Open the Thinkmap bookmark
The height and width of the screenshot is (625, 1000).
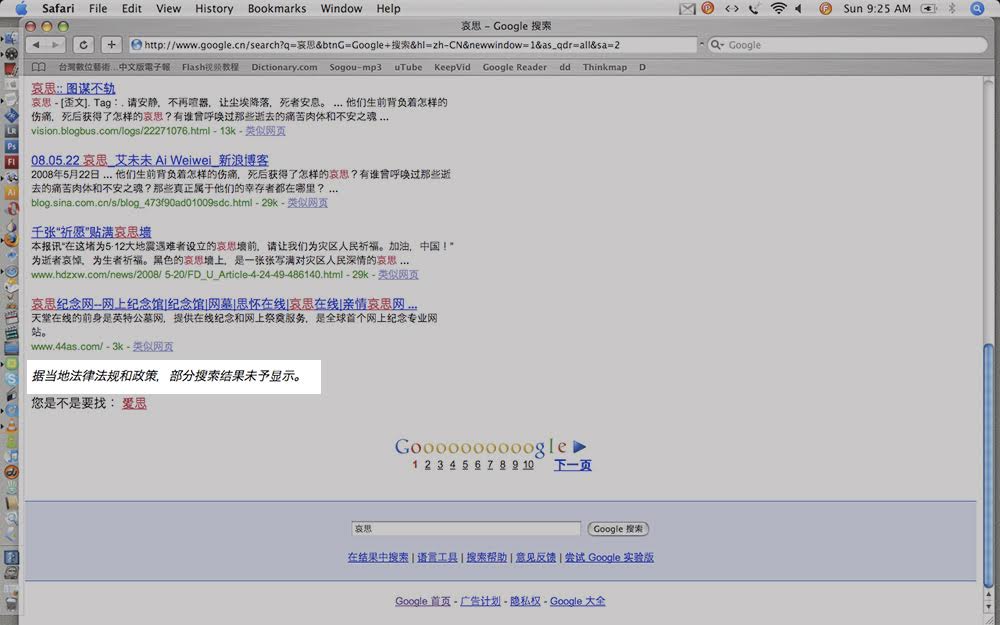tap(605, 67)
